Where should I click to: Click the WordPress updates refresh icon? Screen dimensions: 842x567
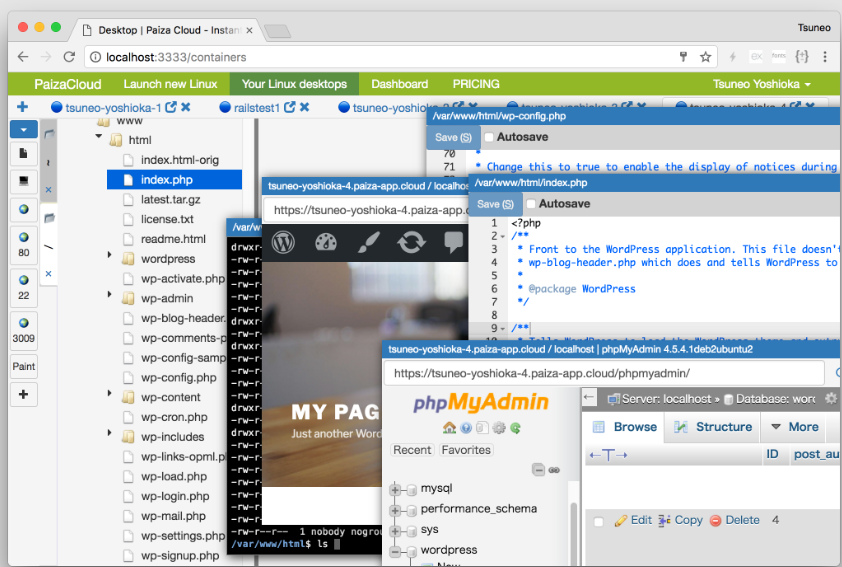pos(411,243)
